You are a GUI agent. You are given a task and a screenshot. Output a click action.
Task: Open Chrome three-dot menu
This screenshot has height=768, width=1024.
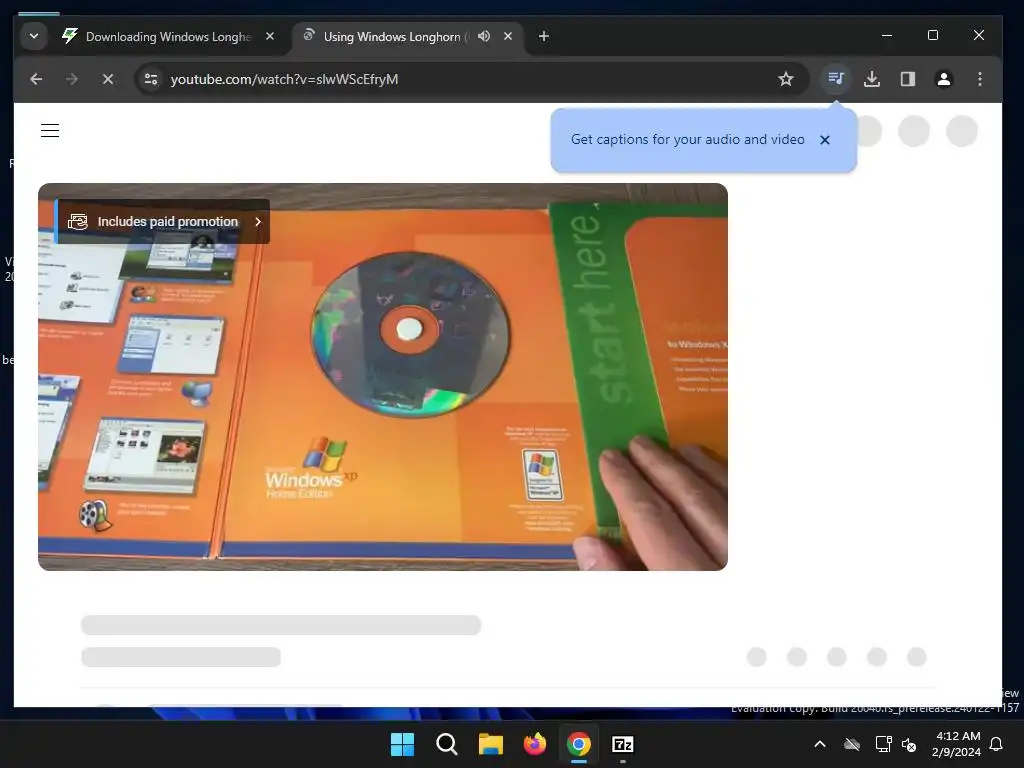(x=980, y=79)
